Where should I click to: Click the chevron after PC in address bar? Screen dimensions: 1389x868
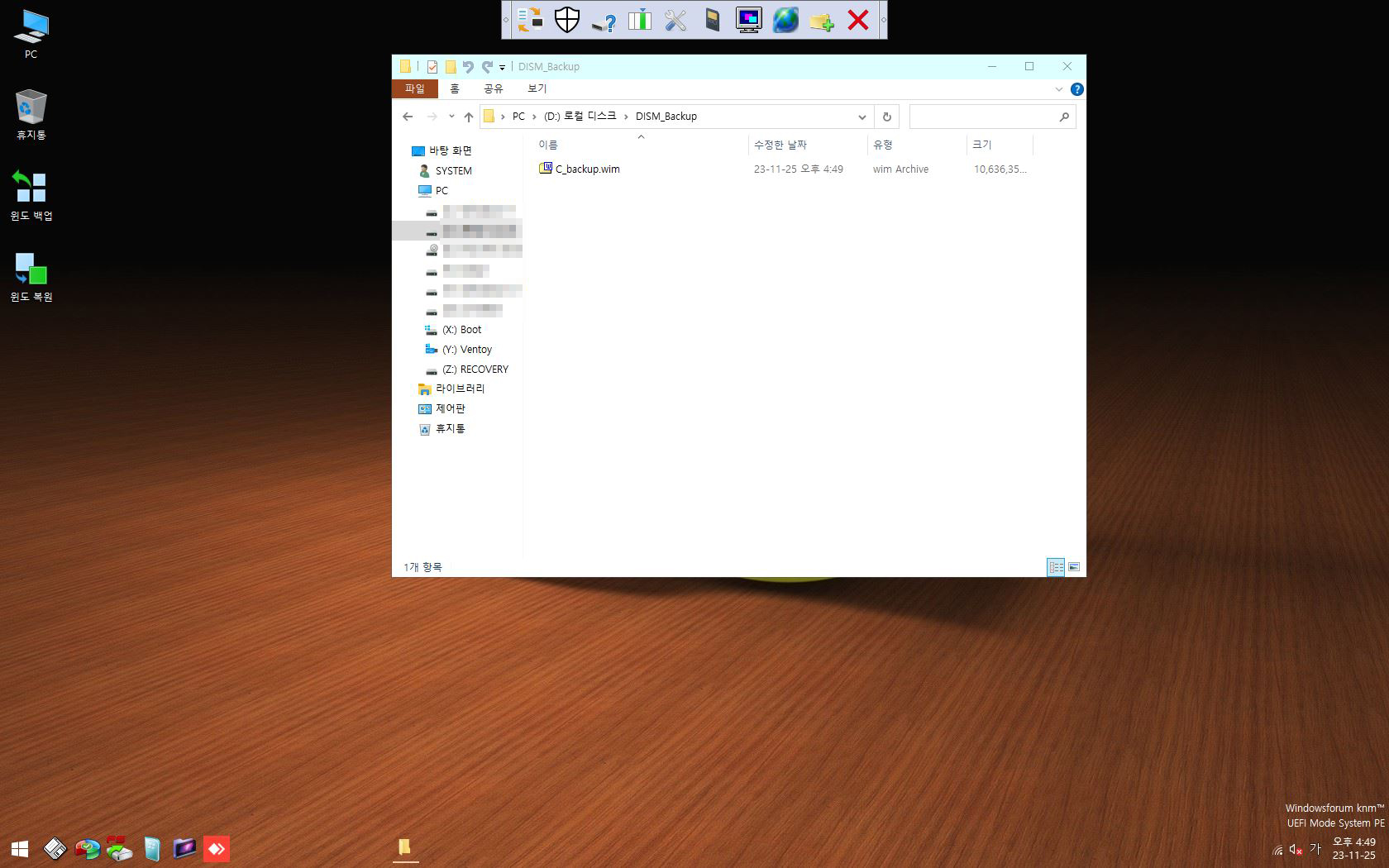534,117
